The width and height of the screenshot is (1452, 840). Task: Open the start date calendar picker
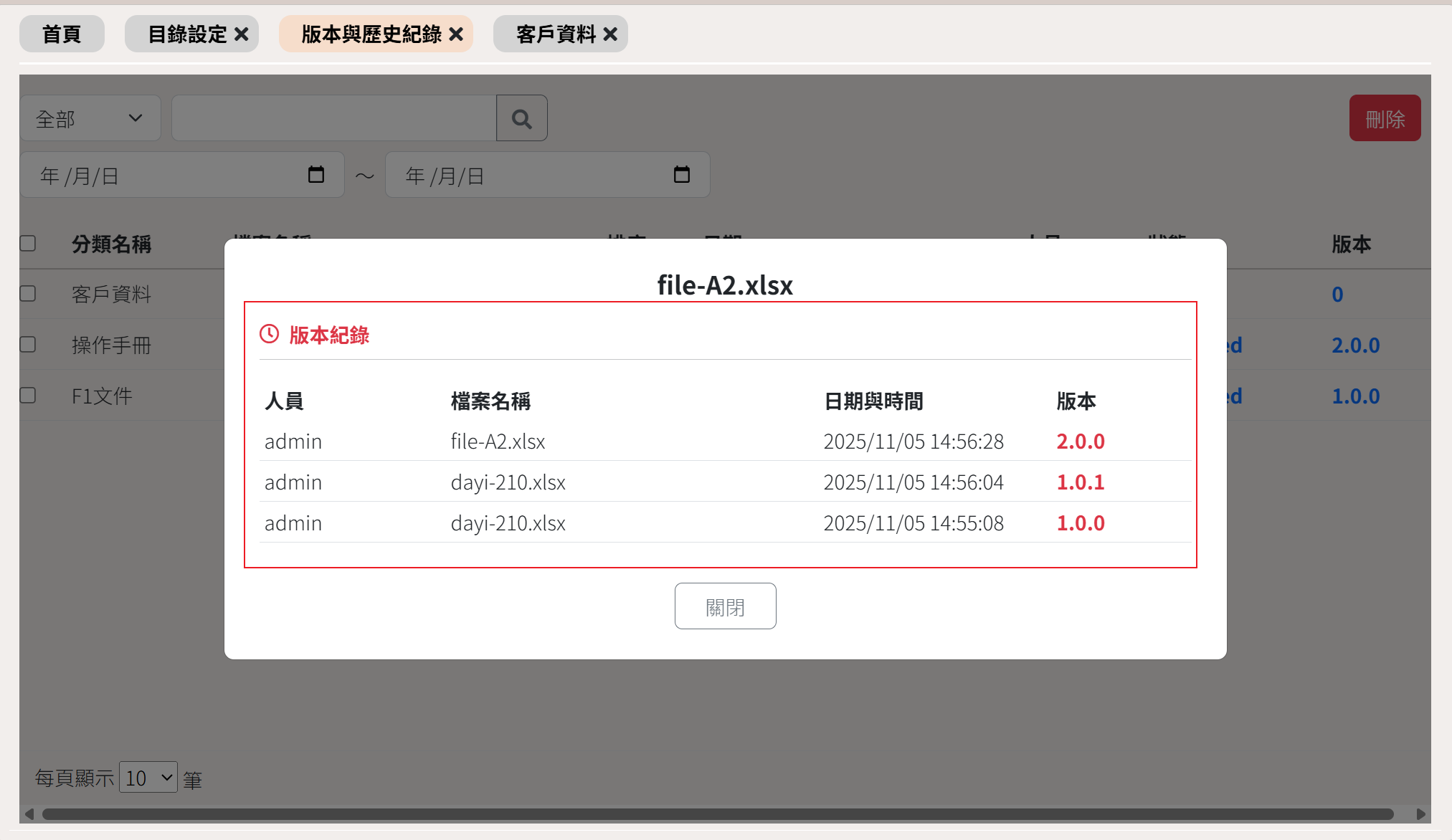315,175
